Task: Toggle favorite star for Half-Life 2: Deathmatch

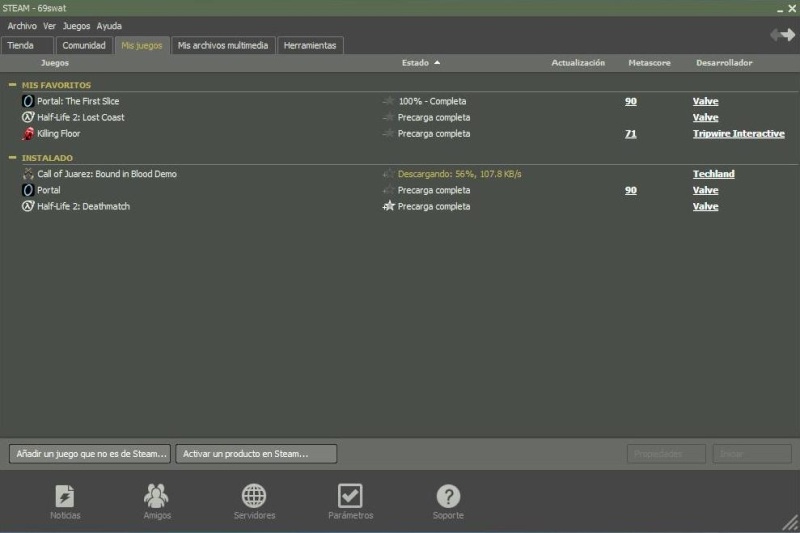Action: point(389,206)
